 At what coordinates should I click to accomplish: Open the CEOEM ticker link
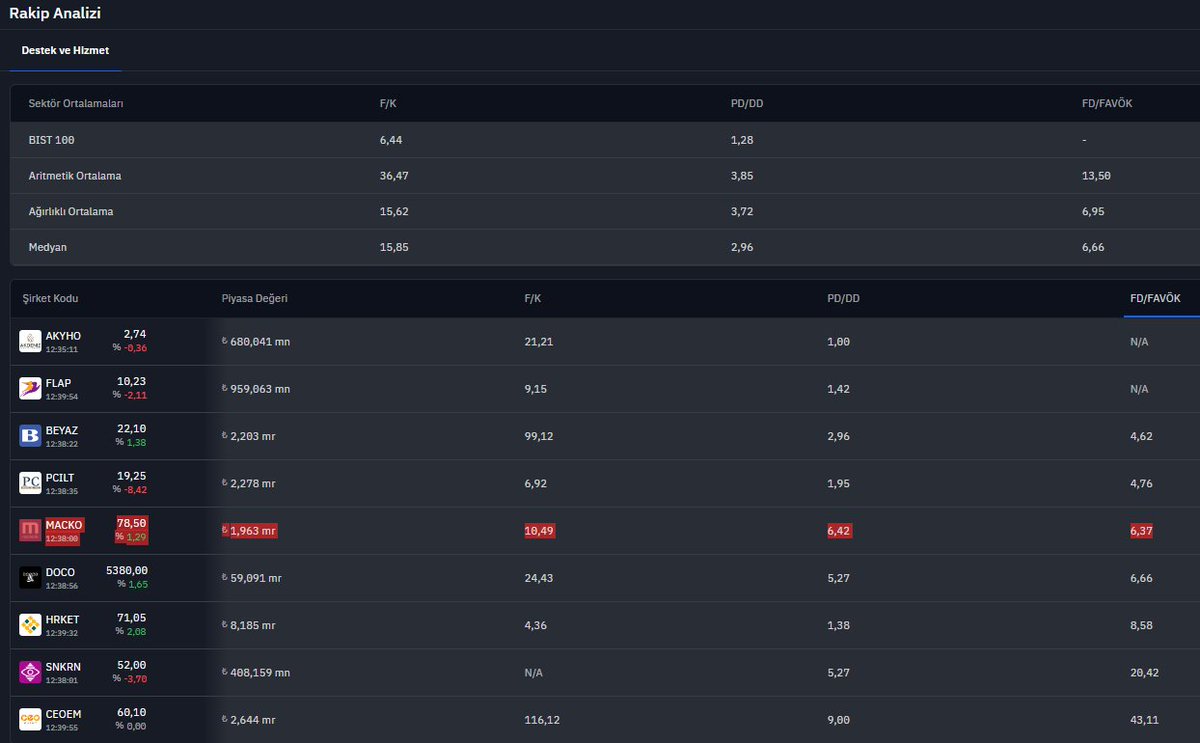pyautogui.click(x=63, y=714)
